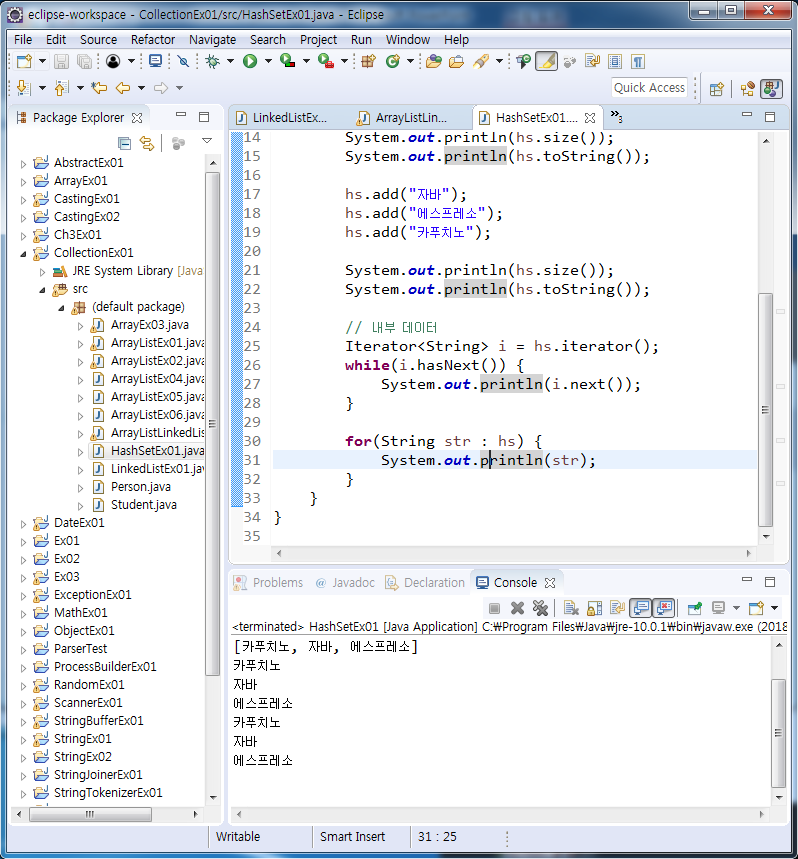Click the Debug bug icon
798x859 pixels.
tap(213, 61)
